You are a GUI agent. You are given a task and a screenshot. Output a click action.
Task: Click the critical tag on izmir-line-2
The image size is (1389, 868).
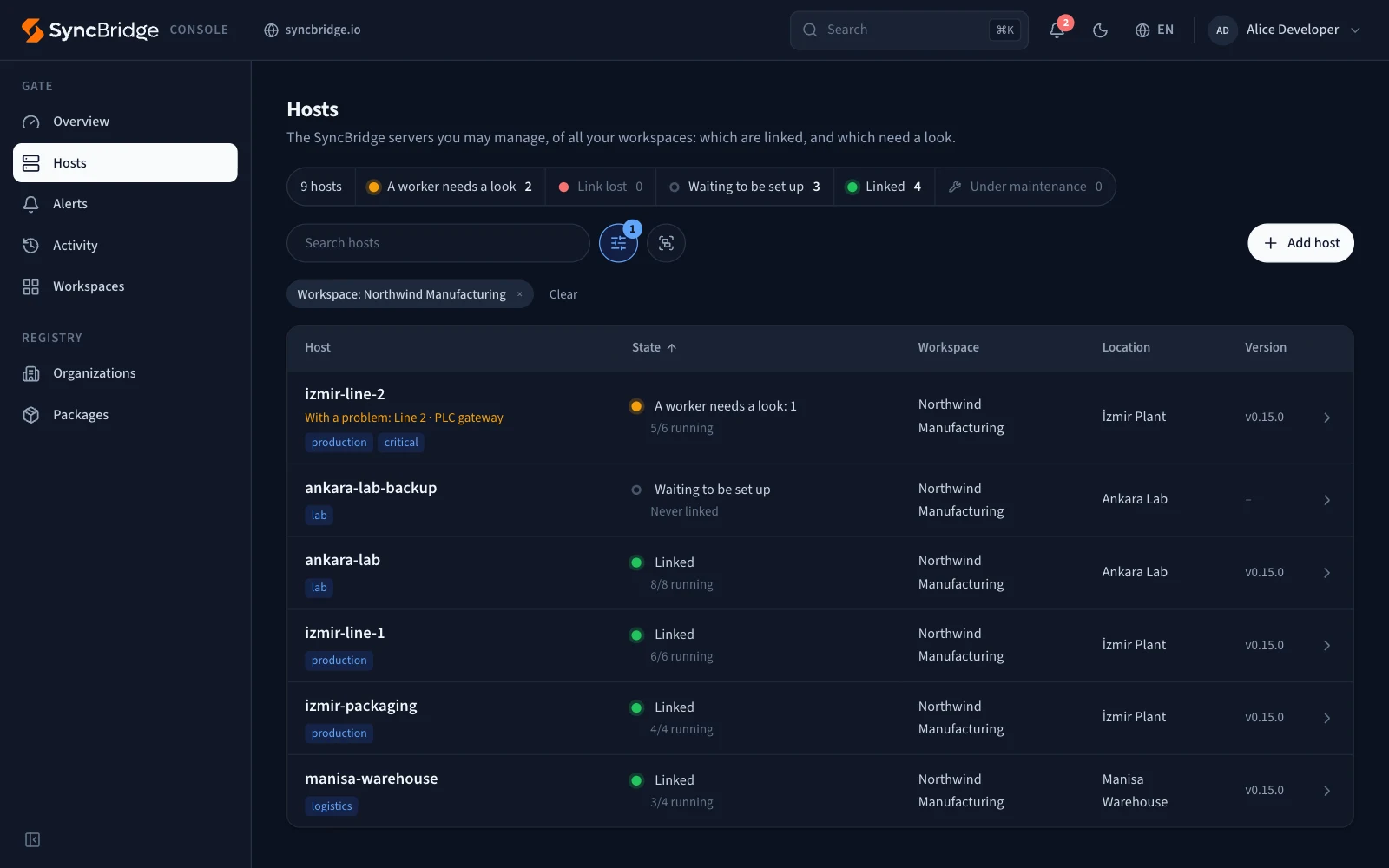[x=401, y=443]
